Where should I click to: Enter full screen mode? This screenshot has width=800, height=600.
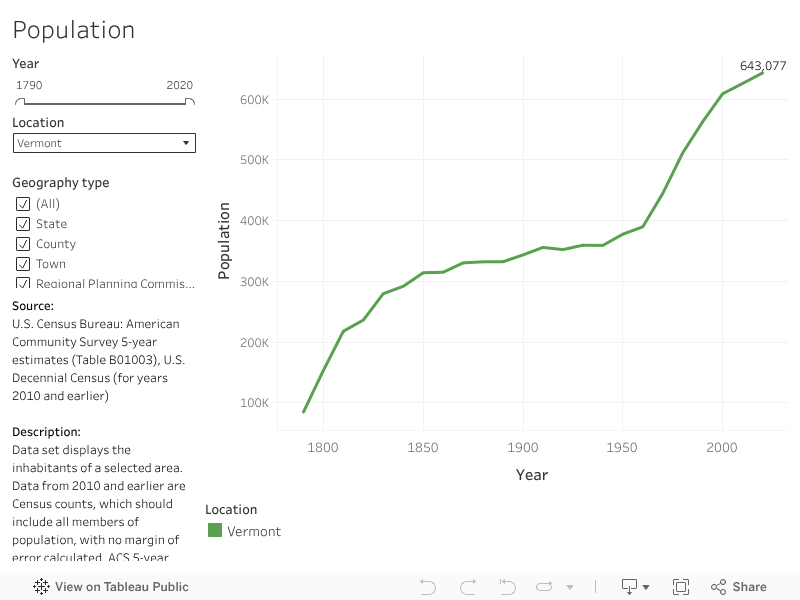click(681, 587)
